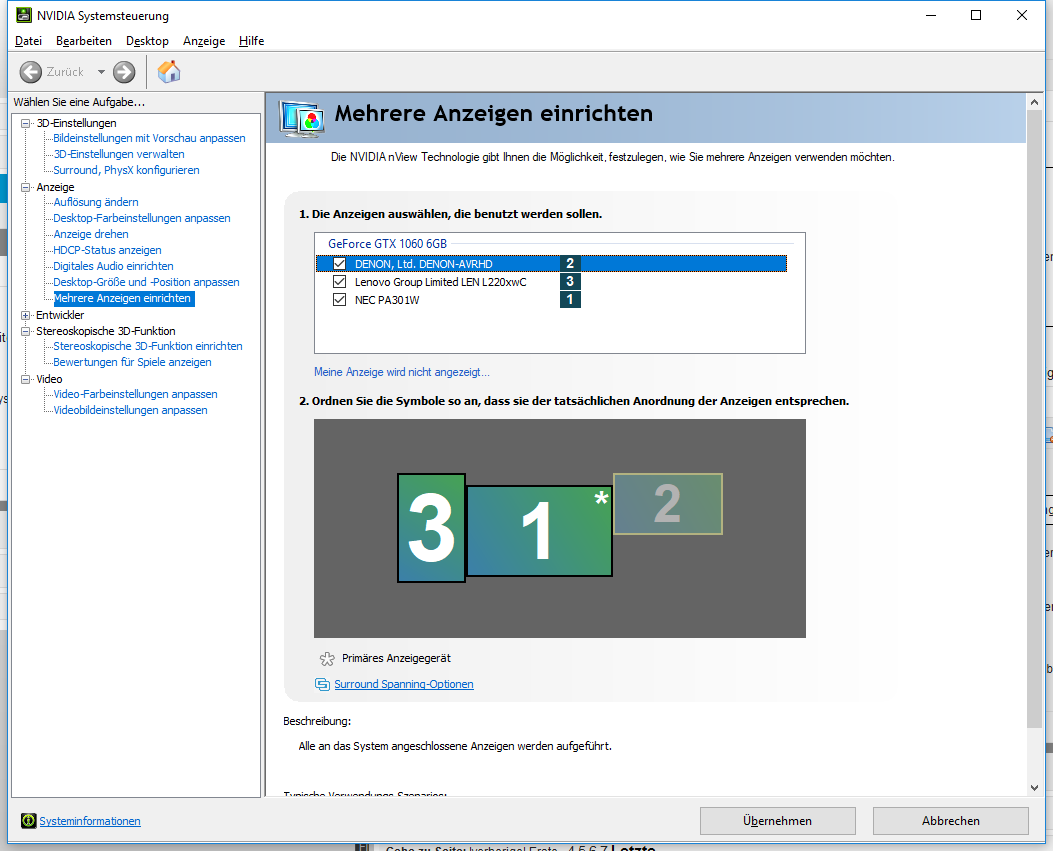The width and height of the screenshot is (1053, 851).
Task: Open Bildeinstellungen mit Vorschau anpassen
Action: [149, 138]
